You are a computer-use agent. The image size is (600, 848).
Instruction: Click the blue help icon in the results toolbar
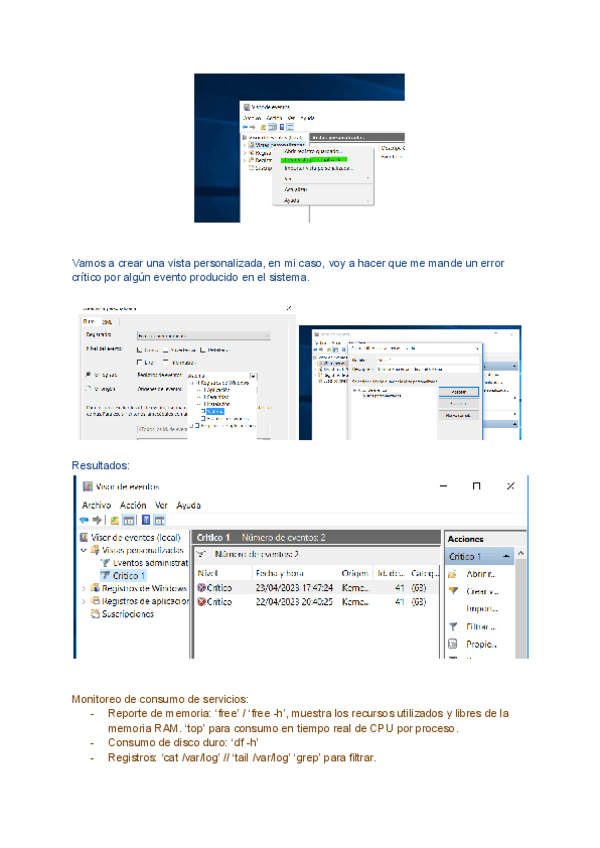(x=146, y=520)
